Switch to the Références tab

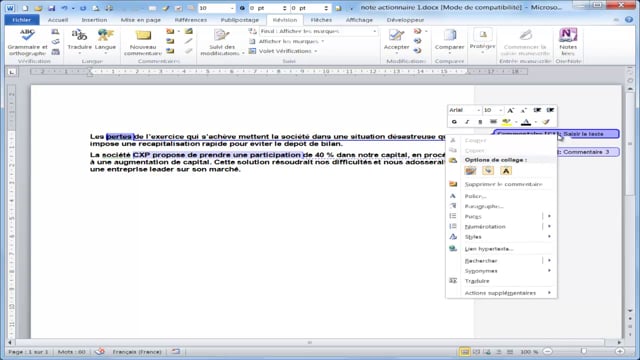(x=191, y=20)
